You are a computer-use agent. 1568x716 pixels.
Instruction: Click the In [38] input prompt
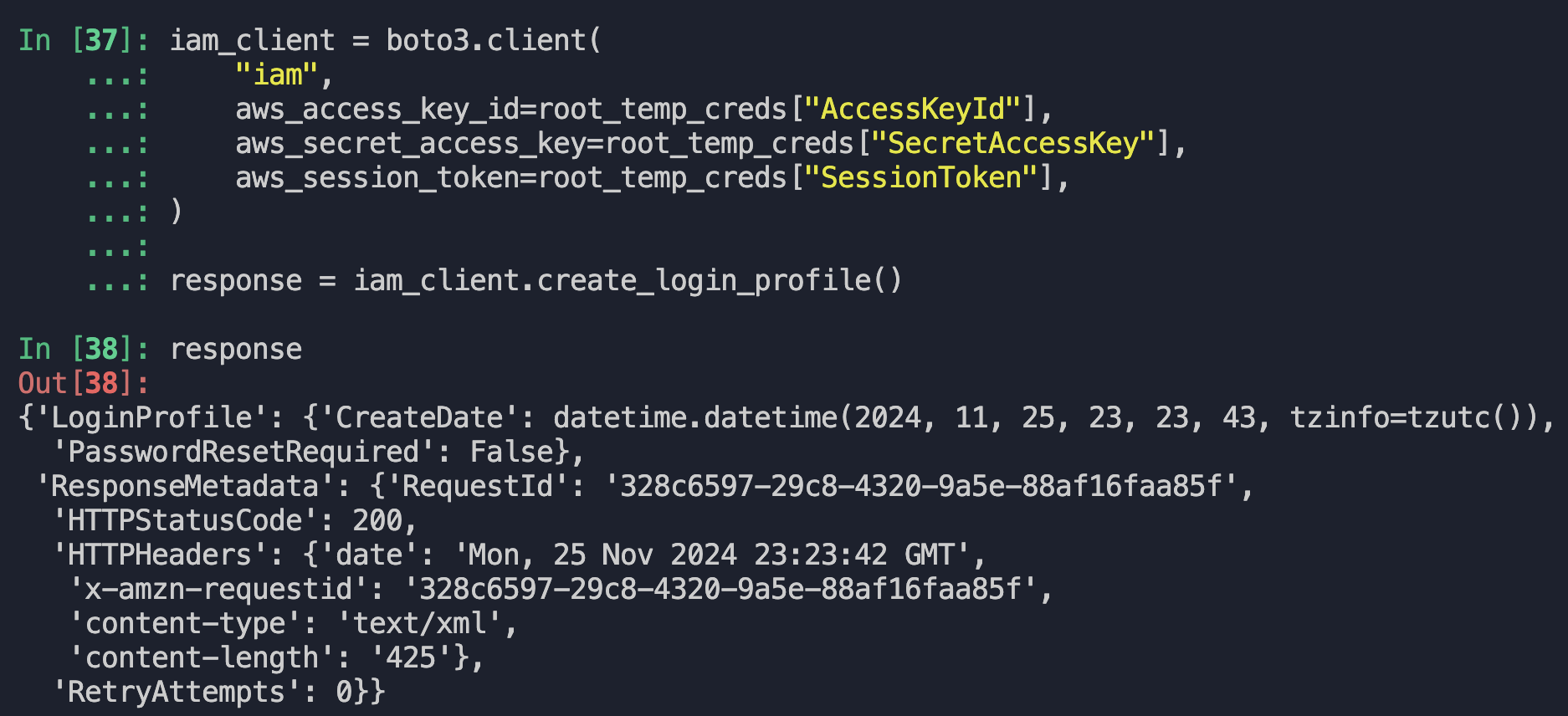83,349
